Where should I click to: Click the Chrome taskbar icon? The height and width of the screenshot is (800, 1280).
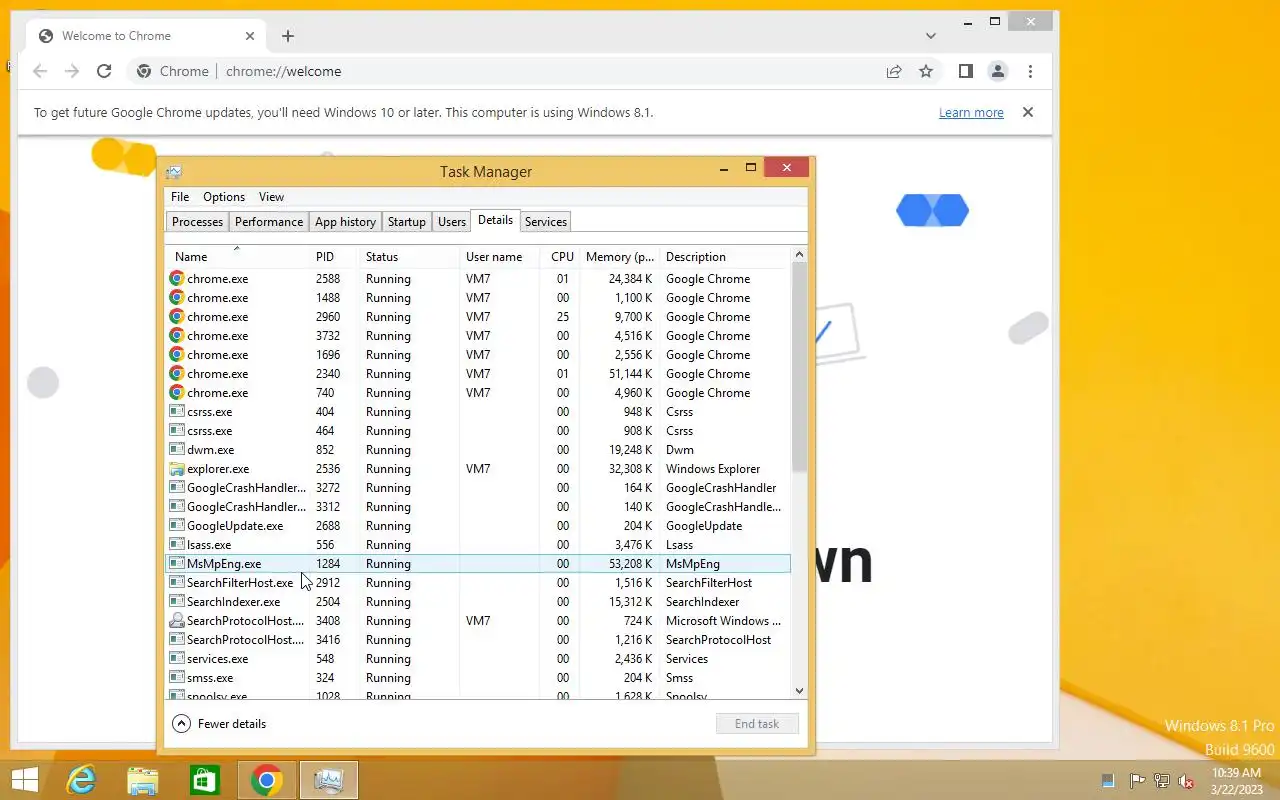point(267,780)
